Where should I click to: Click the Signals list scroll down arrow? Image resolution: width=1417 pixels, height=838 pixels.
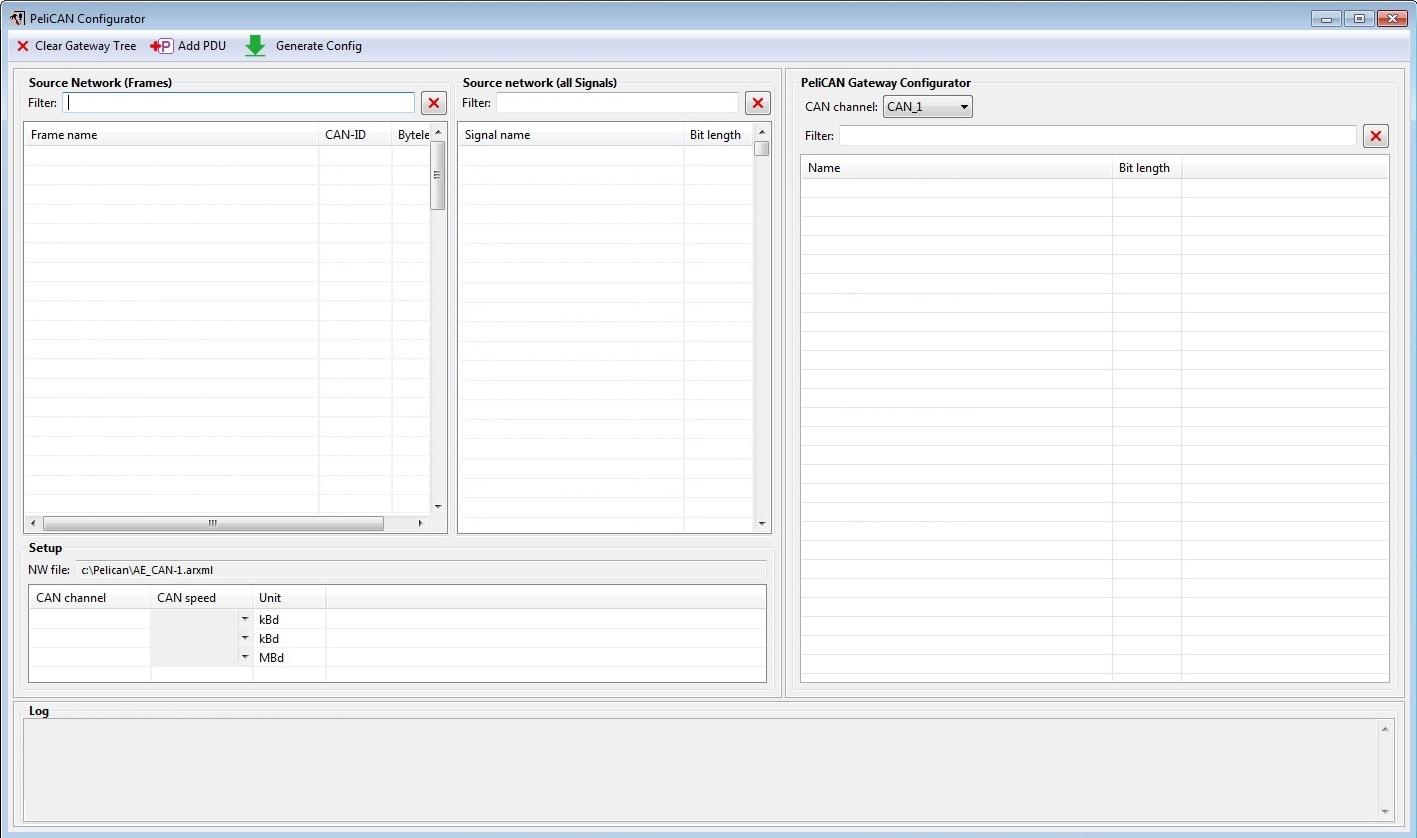tap(762, 524)
